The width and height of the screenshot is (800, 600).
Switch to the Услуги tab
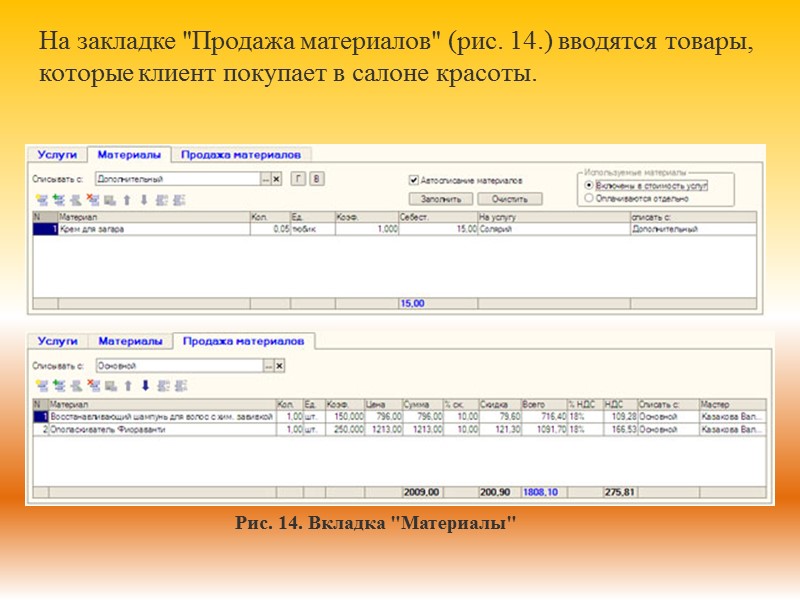[x=59, y=155]
